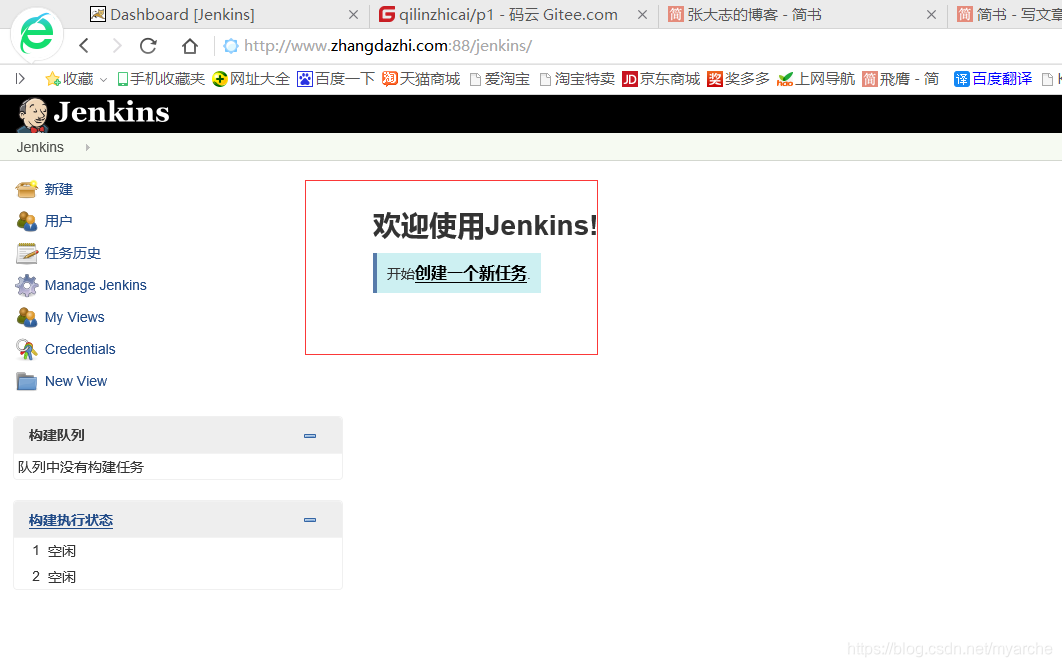Click the 收藏 star favorites icon
Image resolution: width=1062 pixels, height=667 pixels.
(53, 79)
